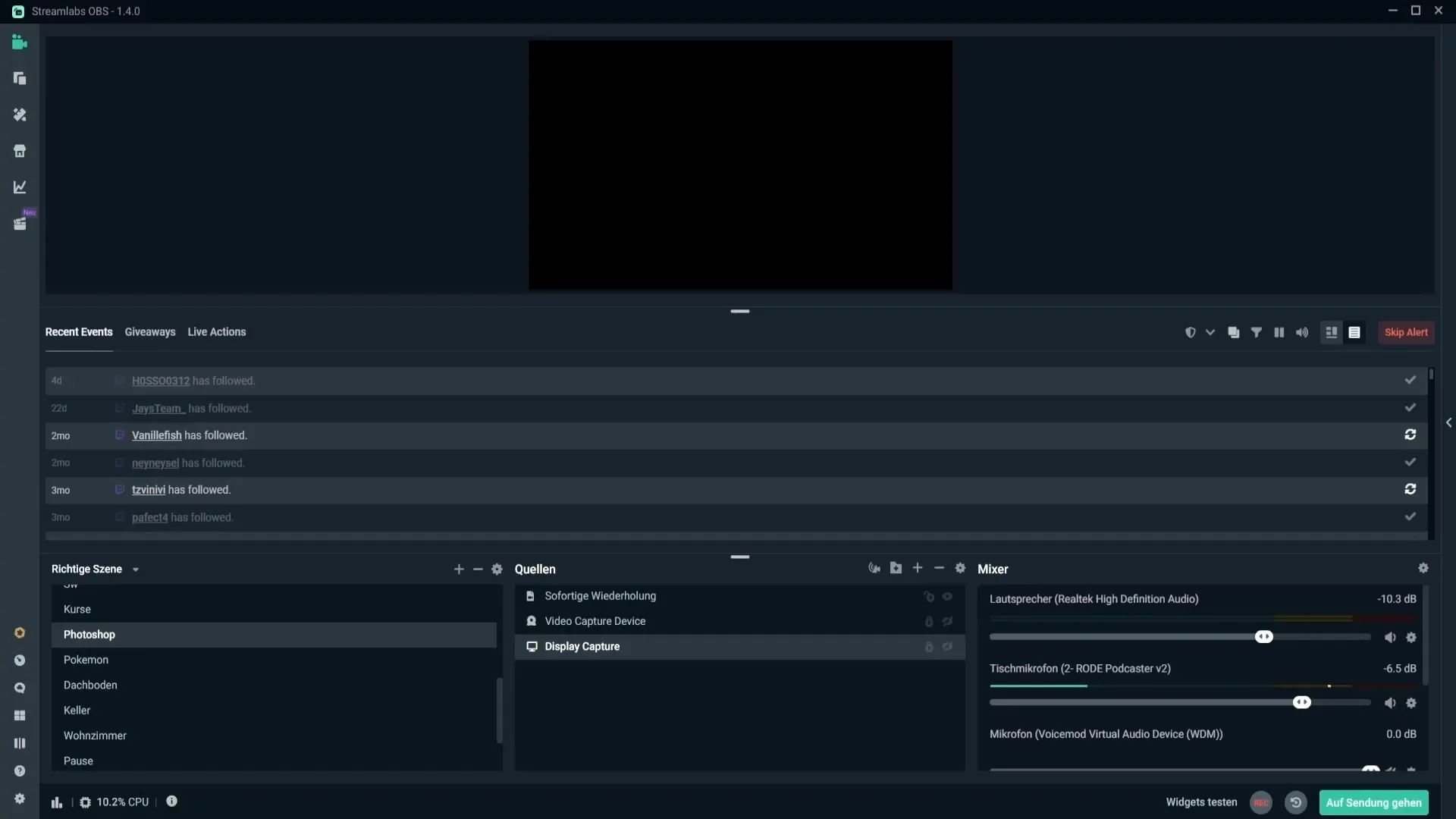
Task: Open Settings gear at the sidebar bottom
Action: [20, 799]
